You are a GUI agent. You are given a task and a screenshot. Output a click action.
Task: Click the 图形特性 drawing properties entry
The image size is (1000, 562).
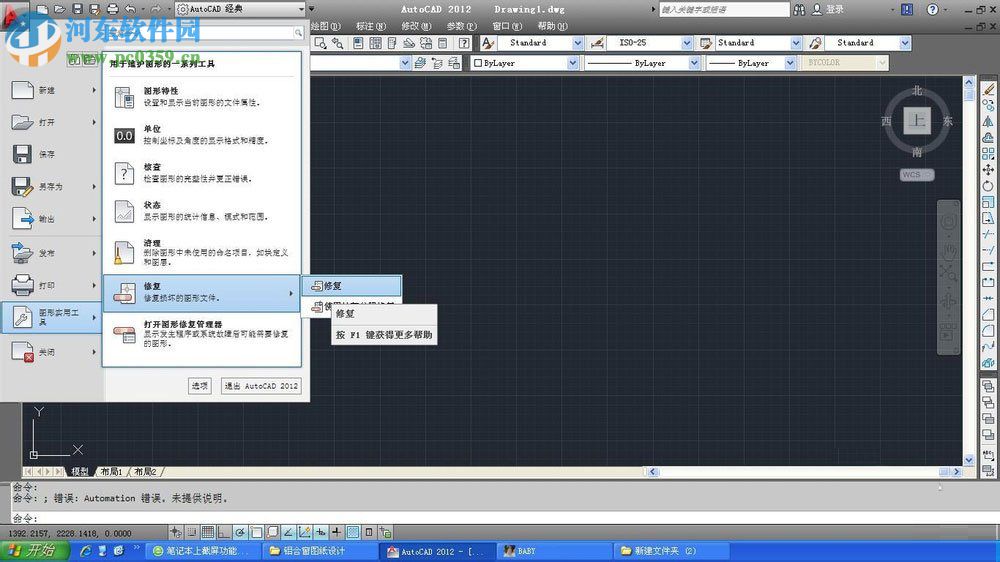click(202, 96)
